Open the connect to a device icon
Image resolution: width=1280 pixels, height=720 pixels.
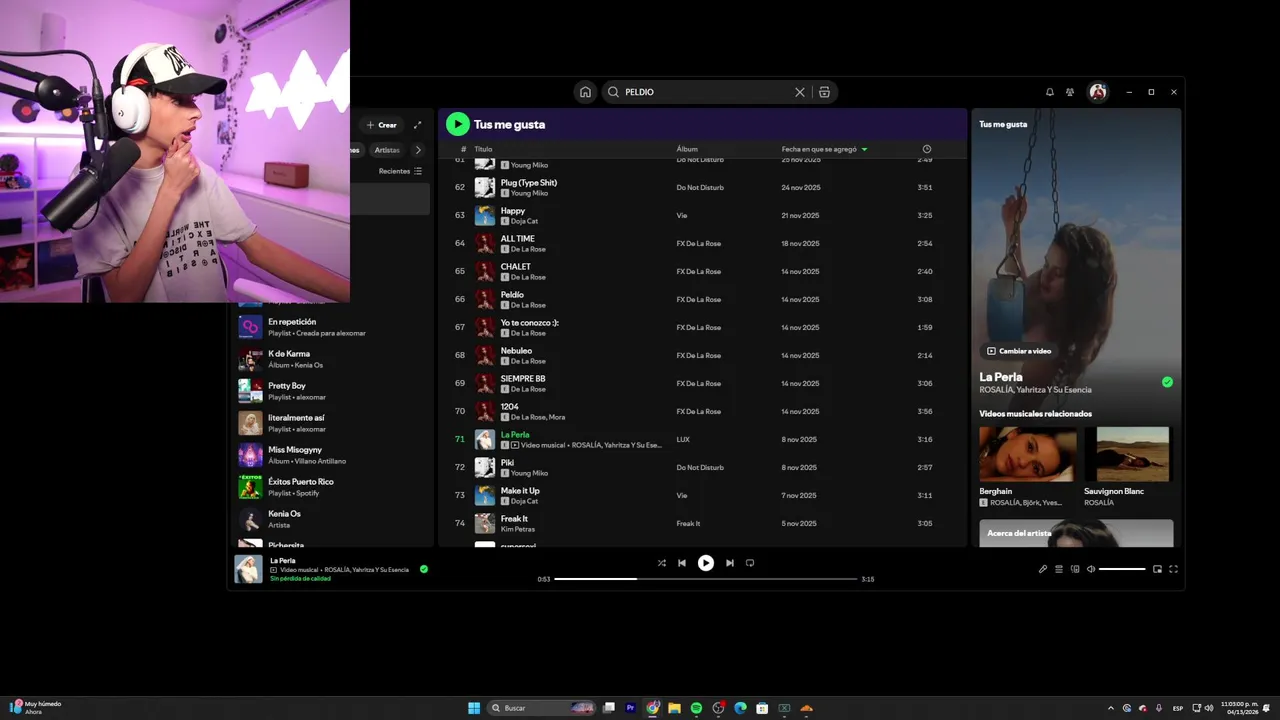[1075, 569]
